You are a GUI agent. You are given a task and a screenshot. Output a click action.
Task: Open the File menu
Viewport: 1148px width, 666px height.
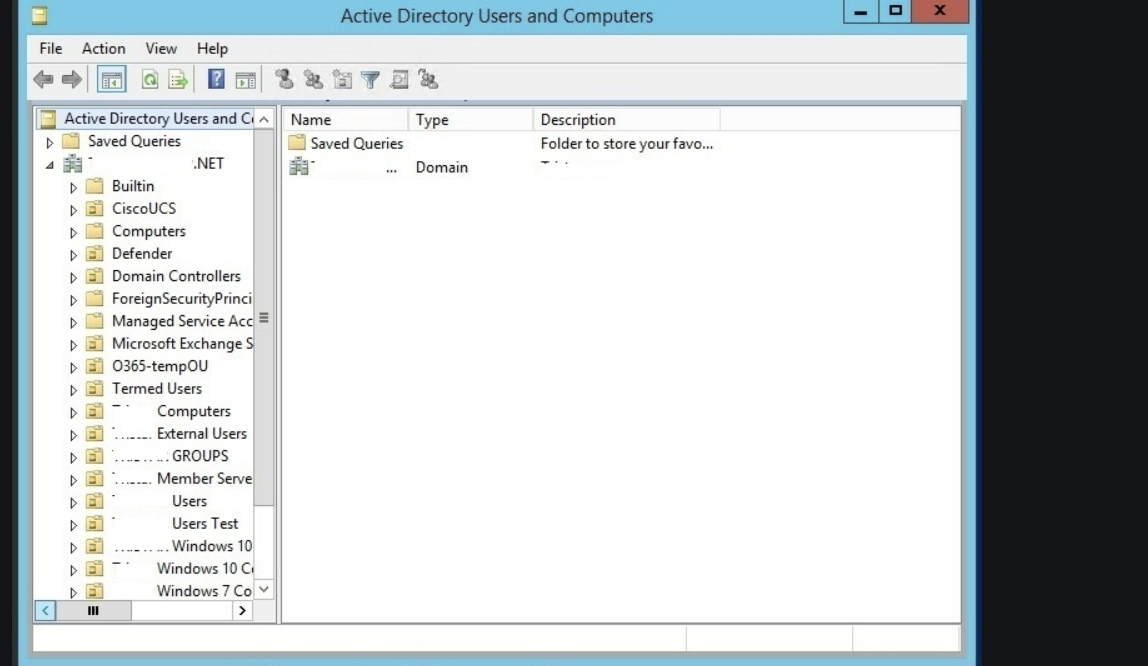[x=51, y=48]
